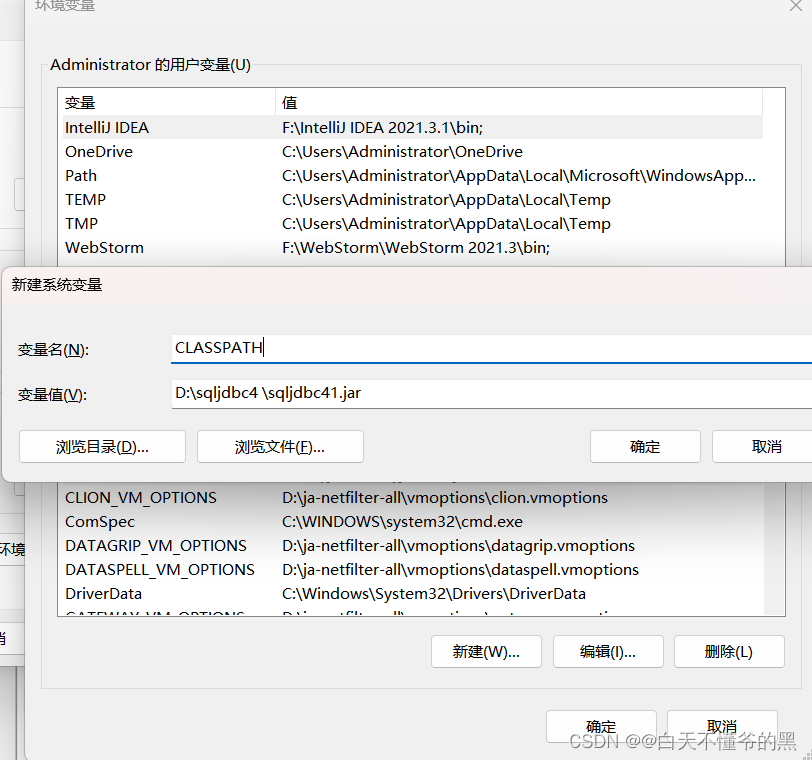The height and width of the screenshot is (760, 812).
Task: Click the value C:\WINDOWS\system32\cmd.exe
Action: coord(402,521)
